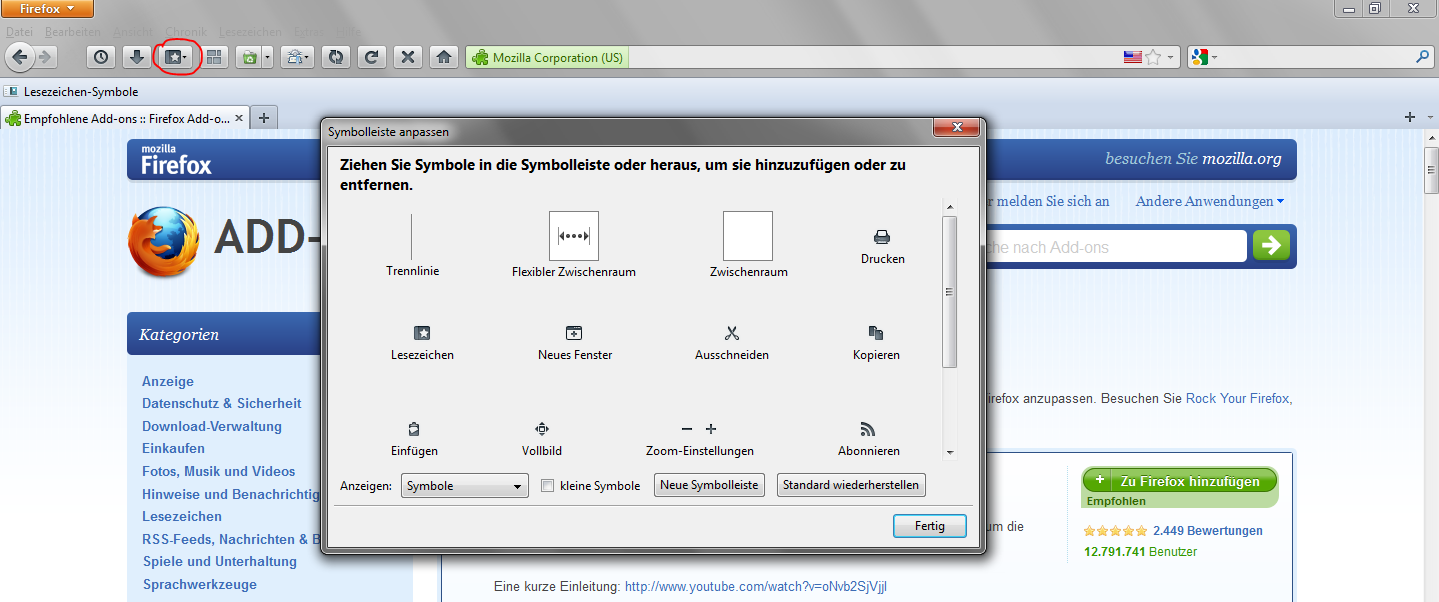Image resolution: width=1439 pixels, height=602 pixels.
Task: Click the green folder toolbar icon
Action: point(250,58)
